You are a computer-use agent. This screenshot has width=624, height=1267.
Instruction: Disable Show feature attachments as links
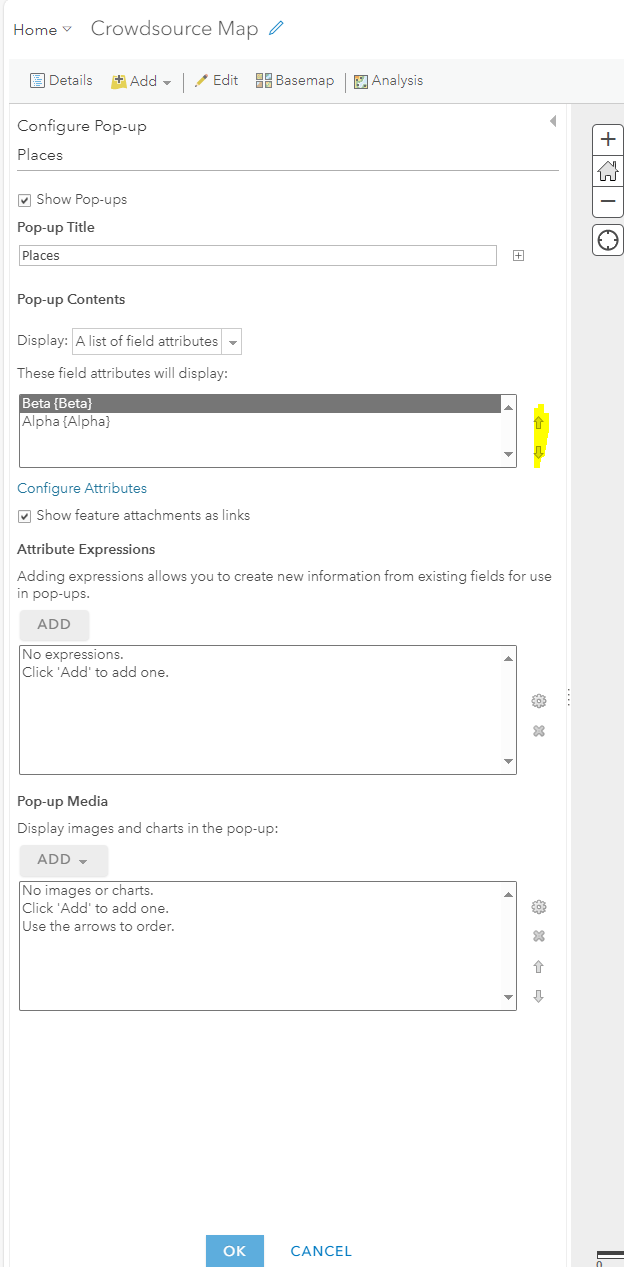[x=24, y=515]
